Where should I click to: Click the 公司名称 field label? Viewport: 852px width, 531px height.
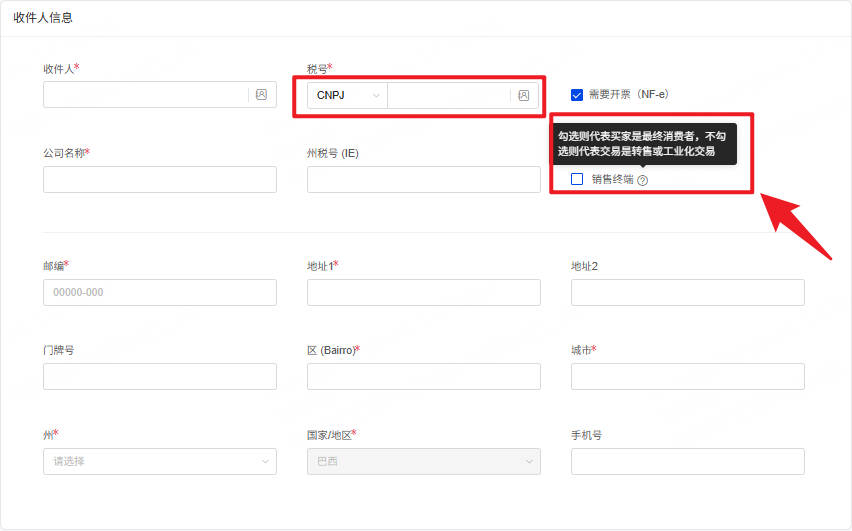click(x=66, y=153)
